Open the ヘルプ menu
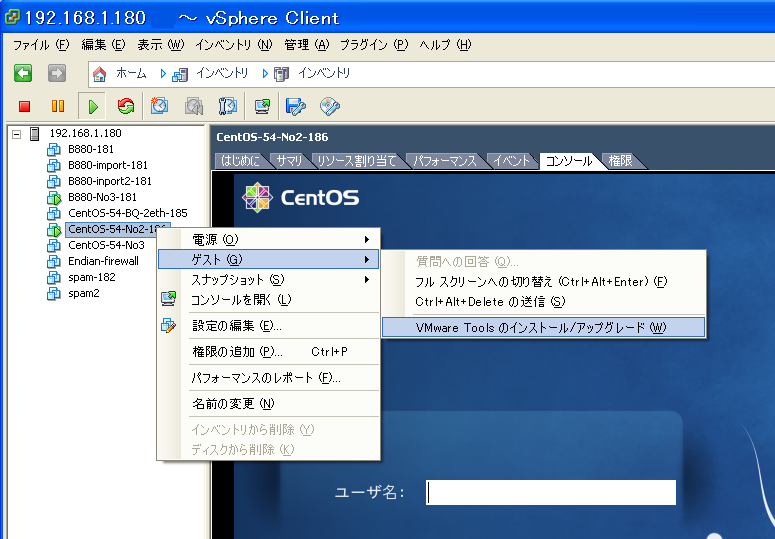 445,45
